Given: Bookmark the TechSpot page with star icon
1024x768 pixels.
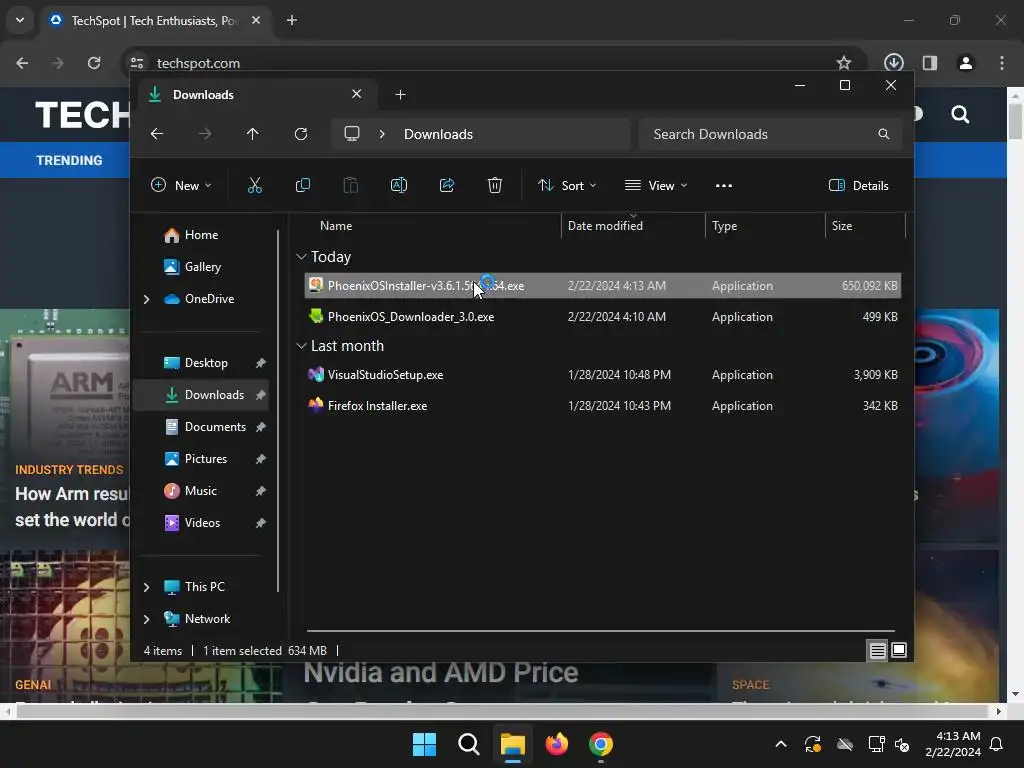Looking at the screenshot, I should pos(844,63).
